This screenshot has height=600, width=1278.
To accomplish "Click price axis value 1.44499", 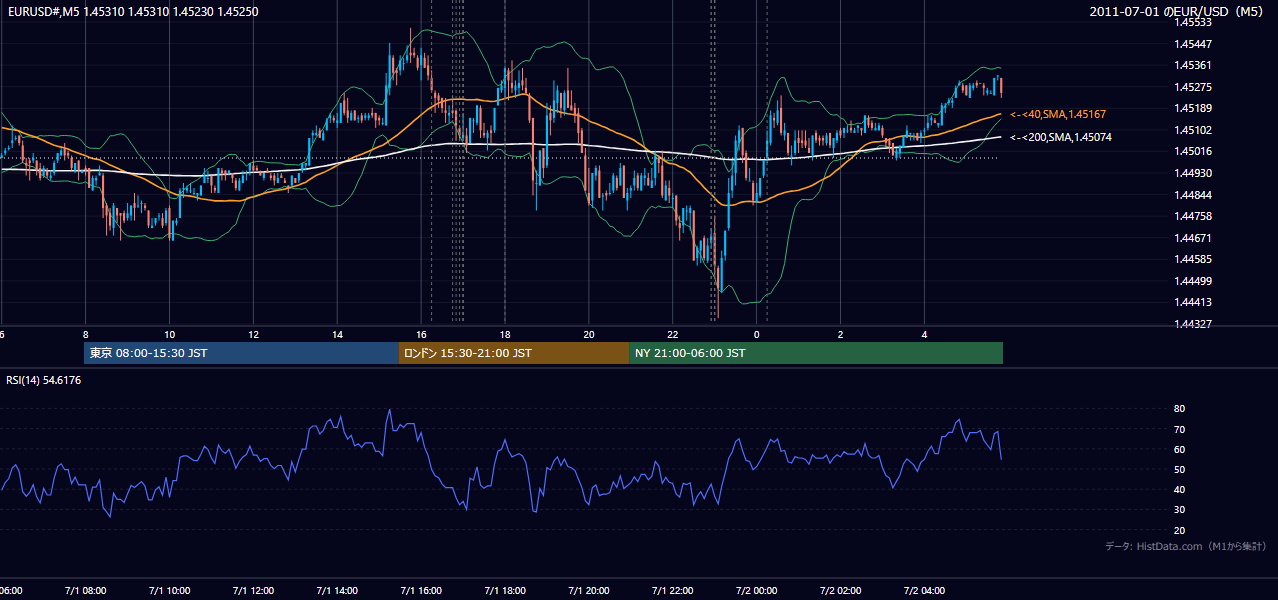I will 1194,281.
